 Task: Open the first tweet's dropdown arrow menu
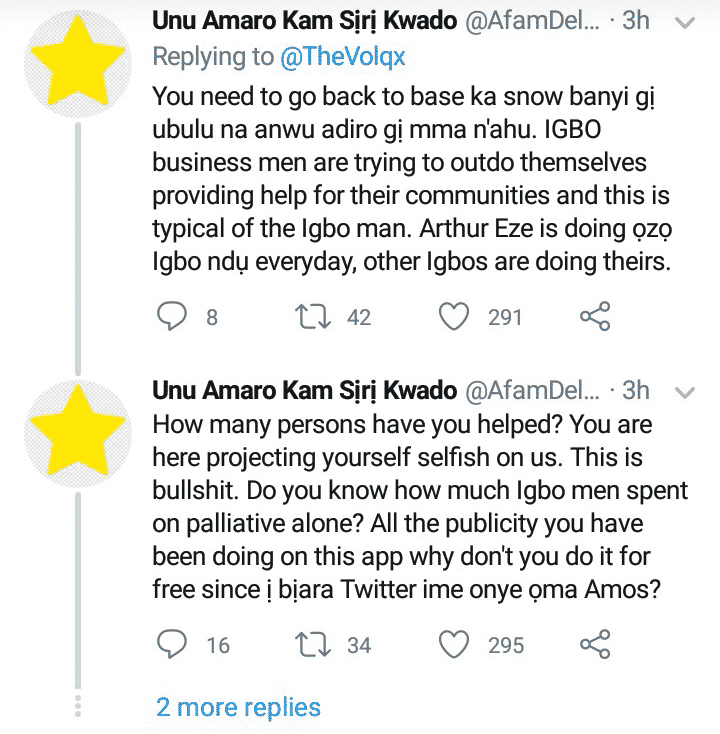(x=685, y=21)
